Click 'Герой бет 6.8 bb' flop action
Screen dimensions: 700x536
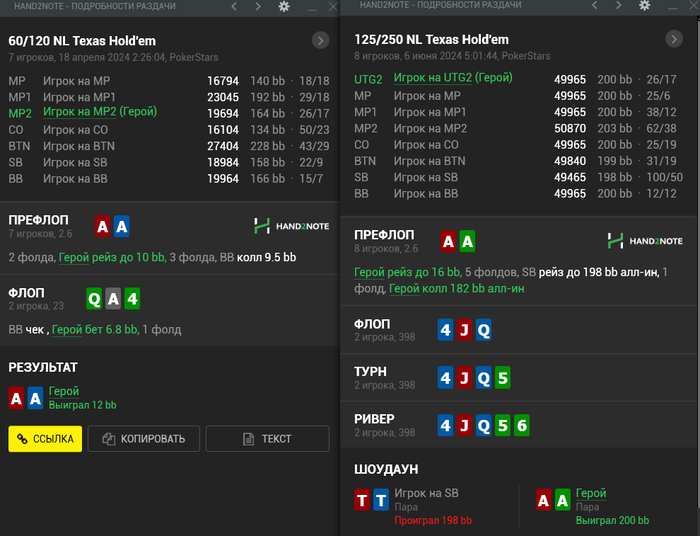point(96,329)
